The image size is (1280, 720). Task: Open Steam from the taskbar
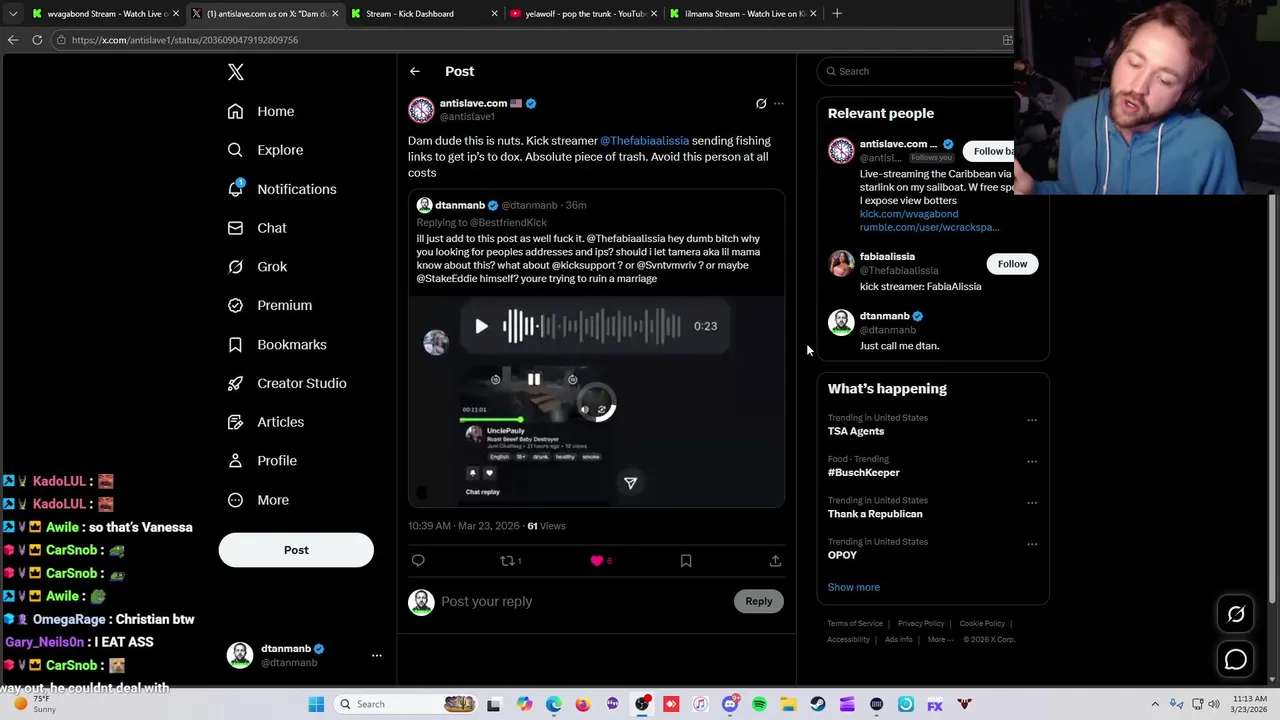818,705
